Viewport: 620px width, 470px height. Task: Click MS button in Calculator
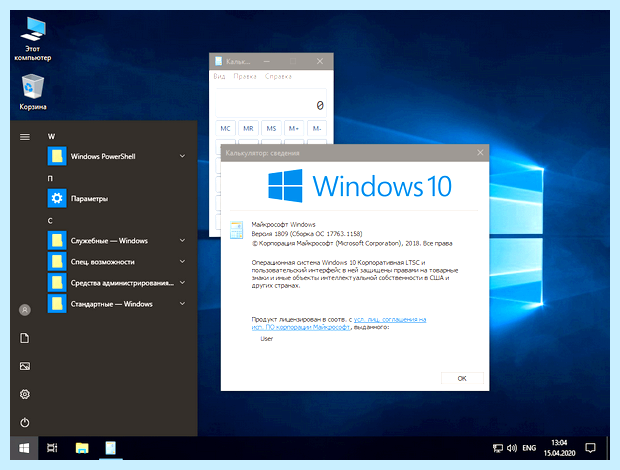click(271, 128)
